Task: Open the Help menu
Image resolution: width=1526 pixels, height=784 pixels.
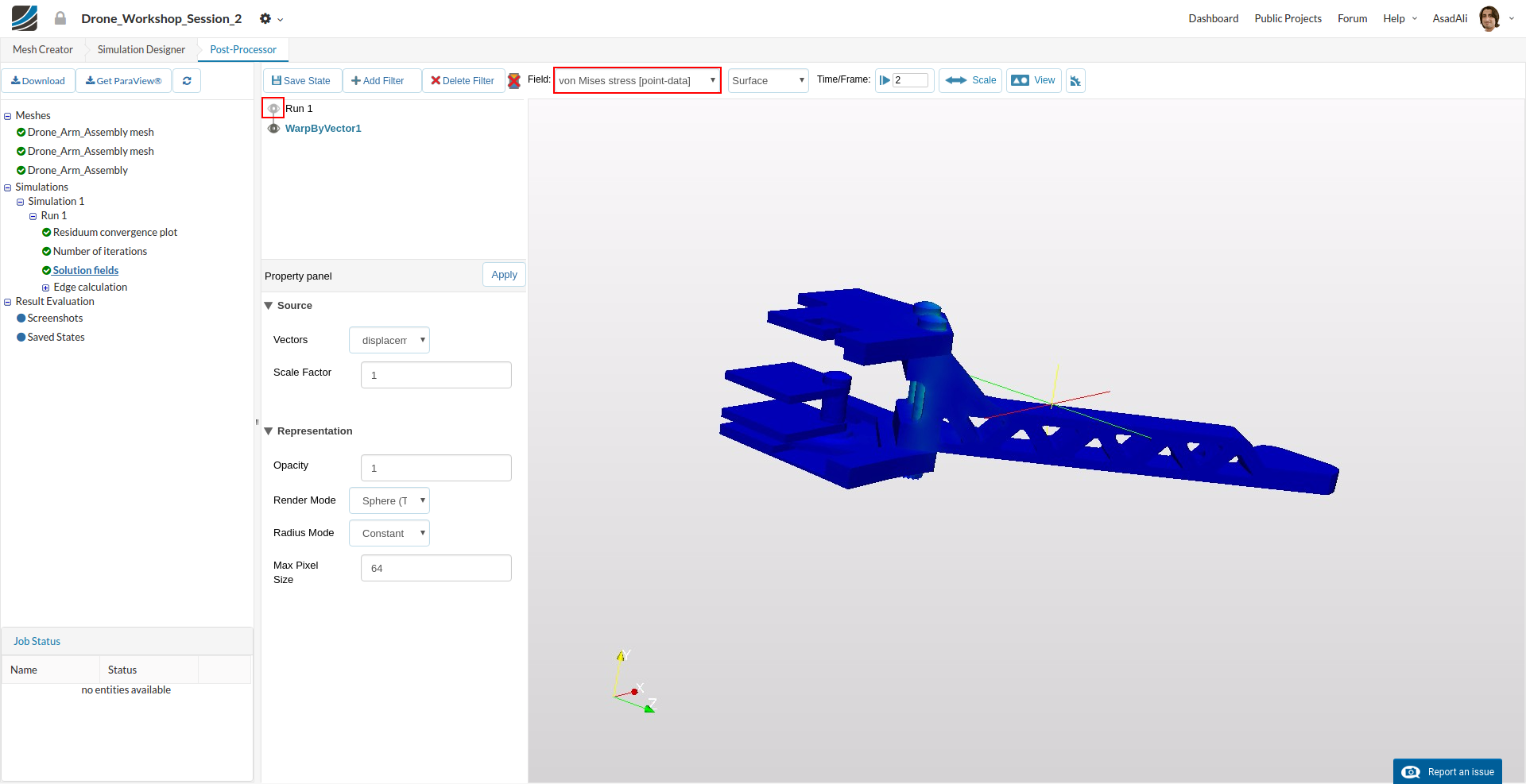Action: click(1400, 18)
